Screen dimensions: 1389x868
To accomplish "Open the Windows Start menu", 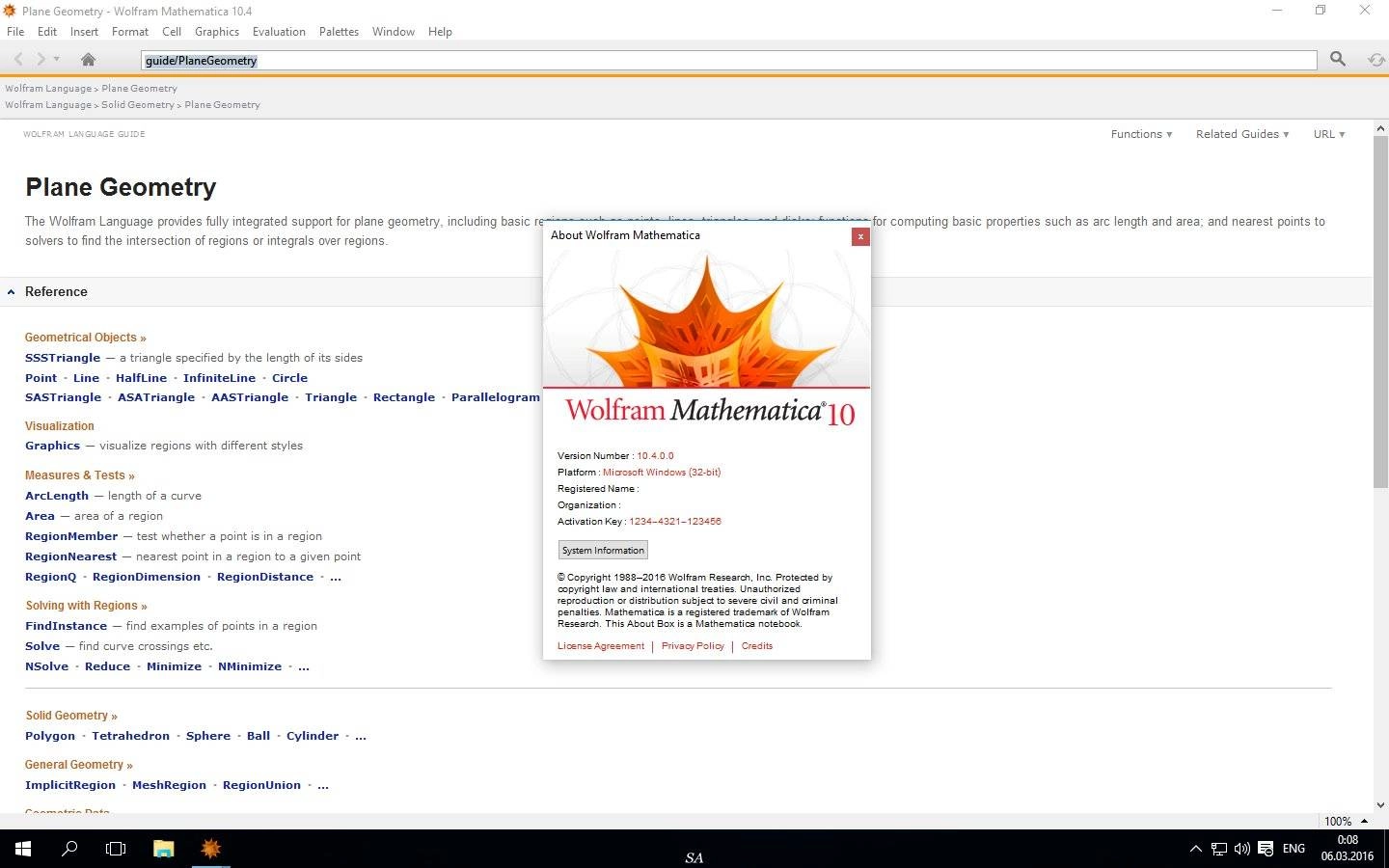I will [x=23, y=849].
